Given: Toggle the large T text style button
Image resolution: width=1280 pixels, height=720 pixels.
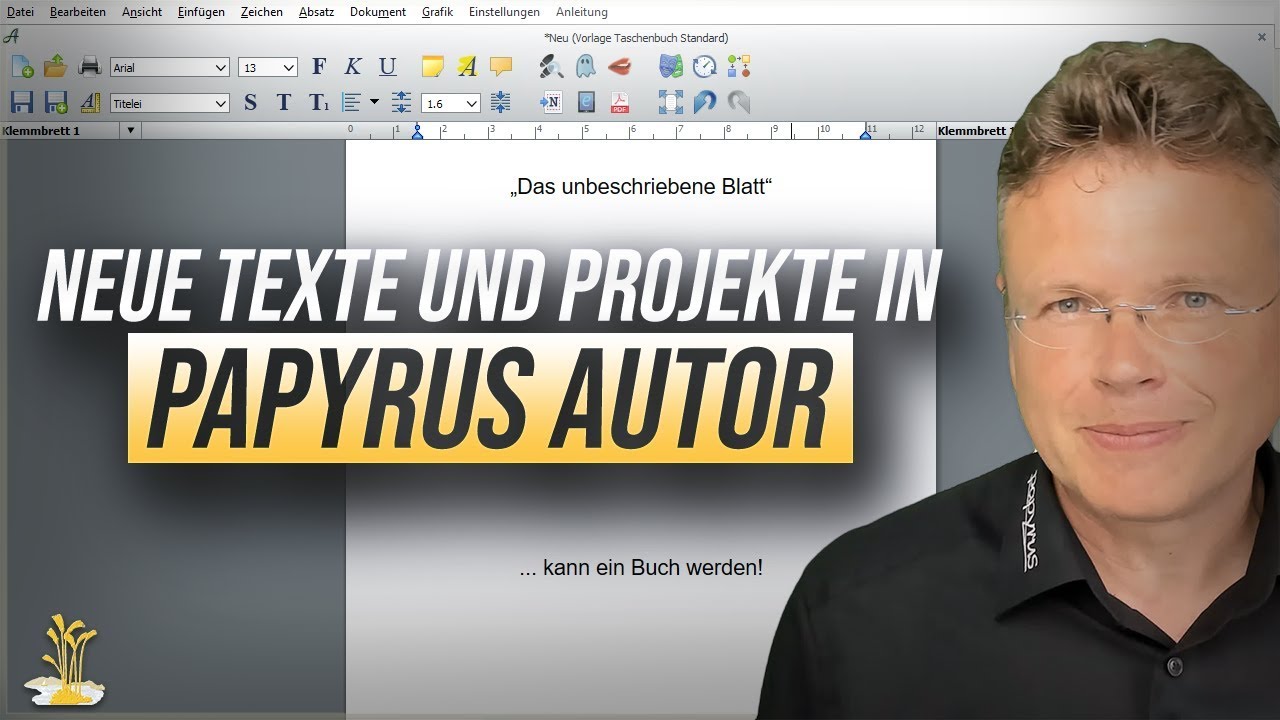Looking at the screenshot, I should (284, 103).
